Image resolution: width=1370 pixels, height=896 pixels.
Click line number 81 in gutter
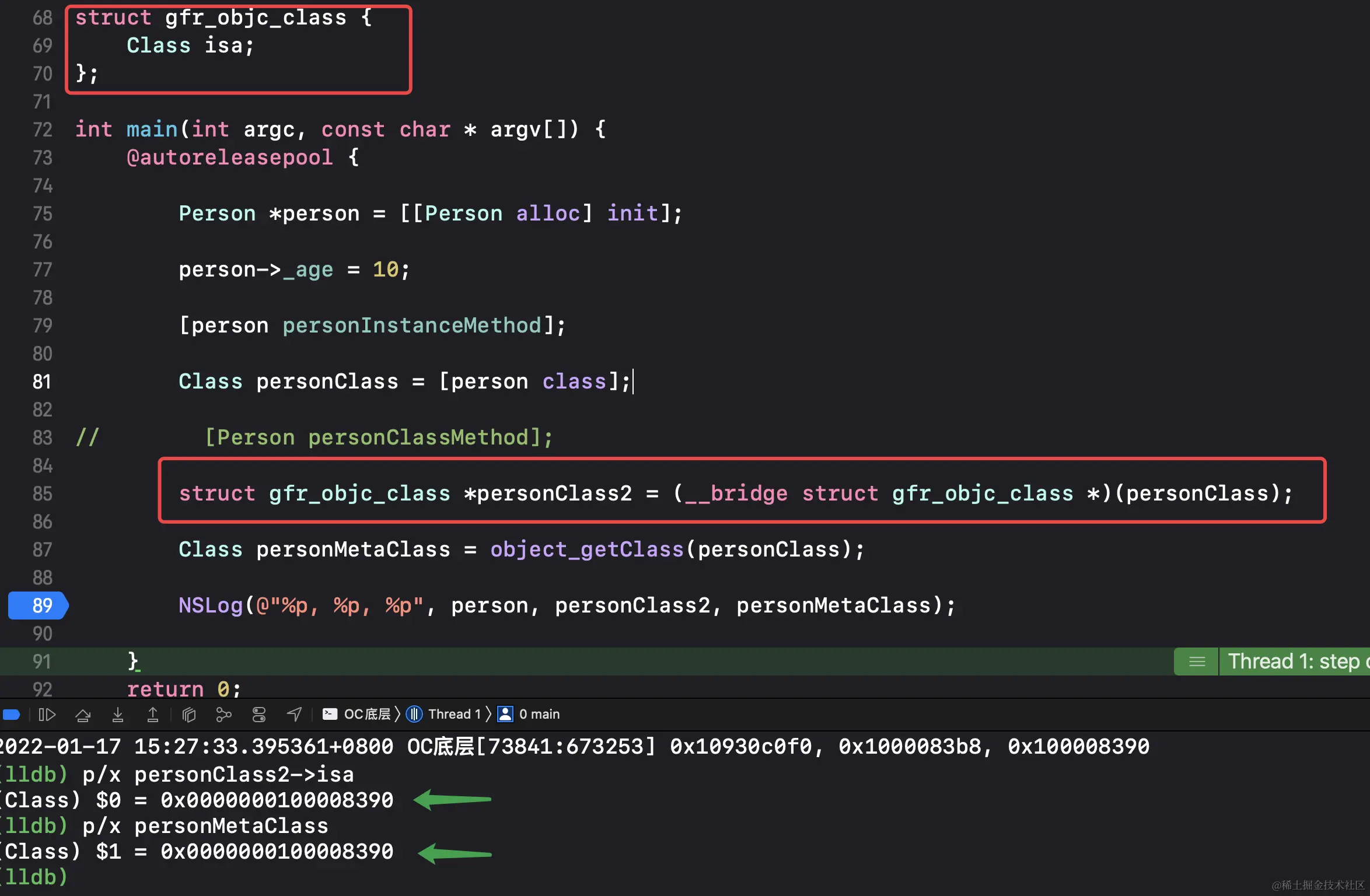(42, 381)
